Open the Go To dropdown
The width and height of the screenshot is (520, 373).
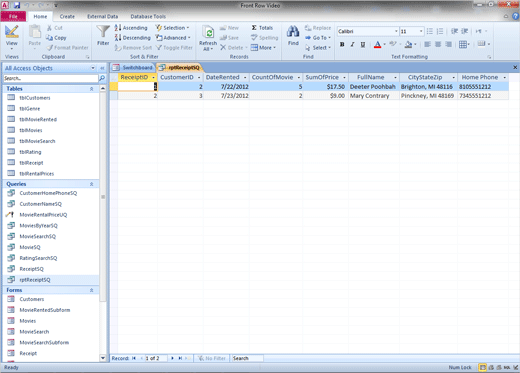coord(318,38)
